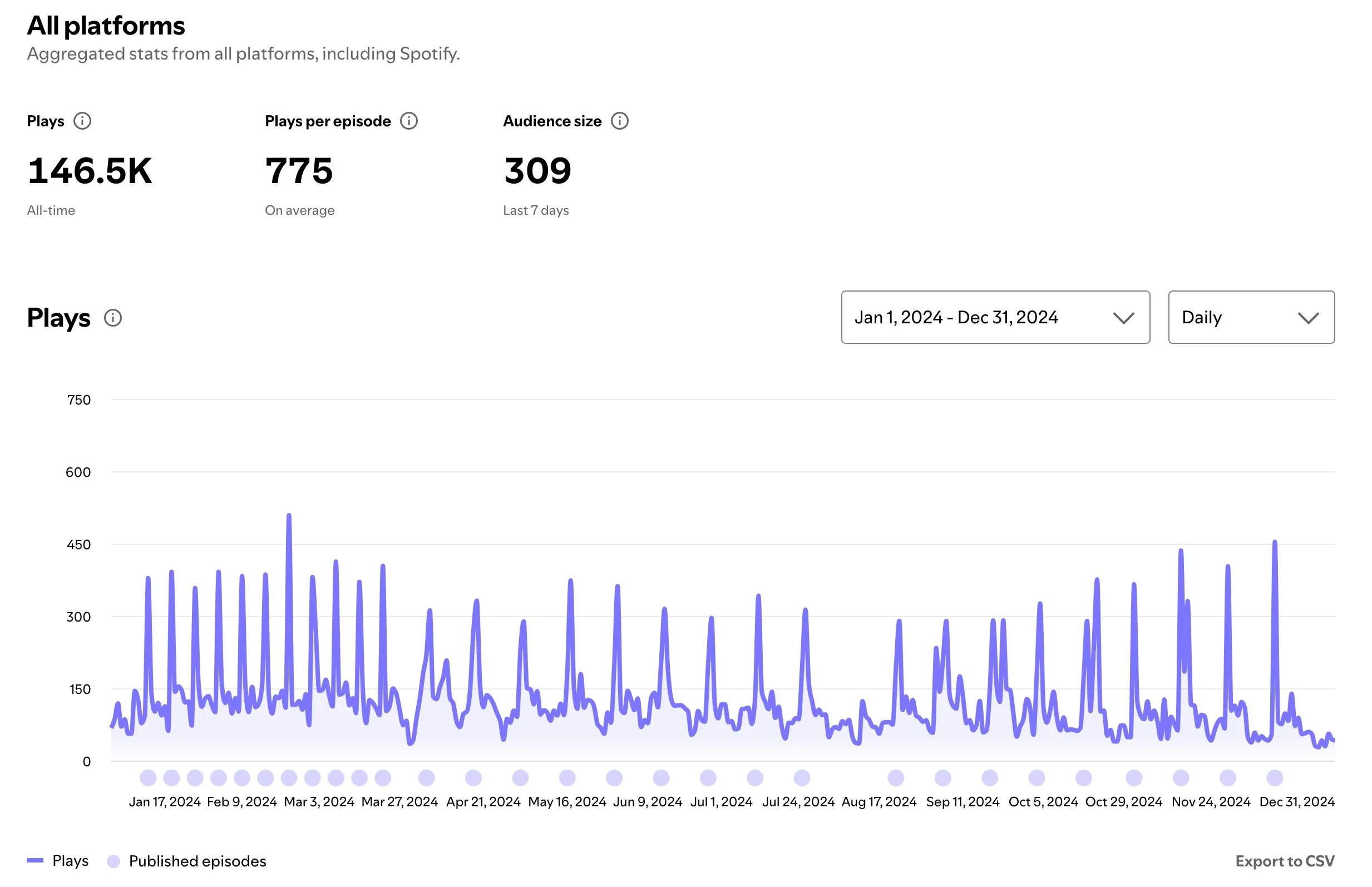The height and width of the screenshot is (887, 1372).
Task: Click the Audience size info icon
Action: [620, 121]
